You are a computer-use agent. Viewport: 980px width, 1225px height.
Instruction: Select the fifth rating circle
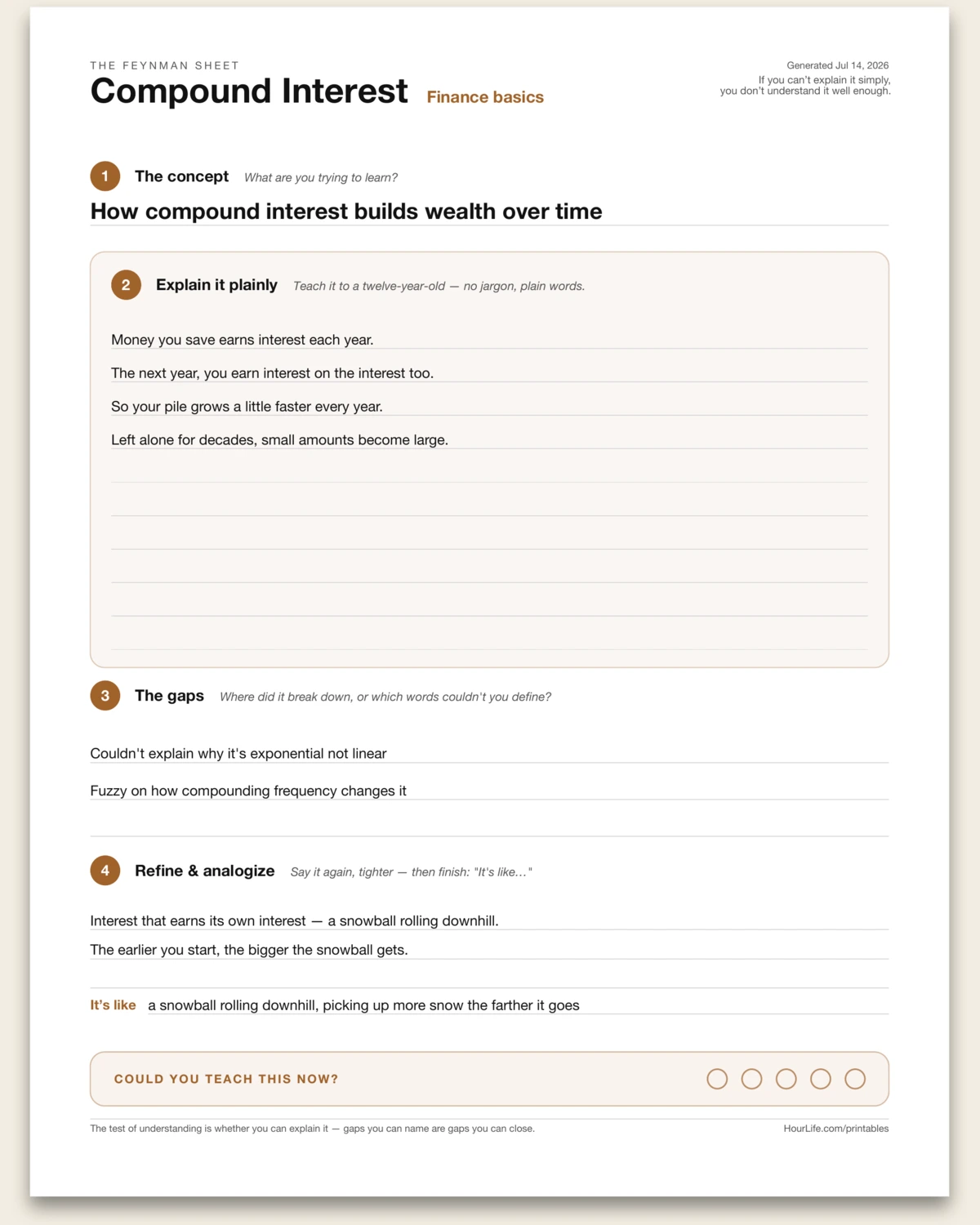pos(855,1079)
